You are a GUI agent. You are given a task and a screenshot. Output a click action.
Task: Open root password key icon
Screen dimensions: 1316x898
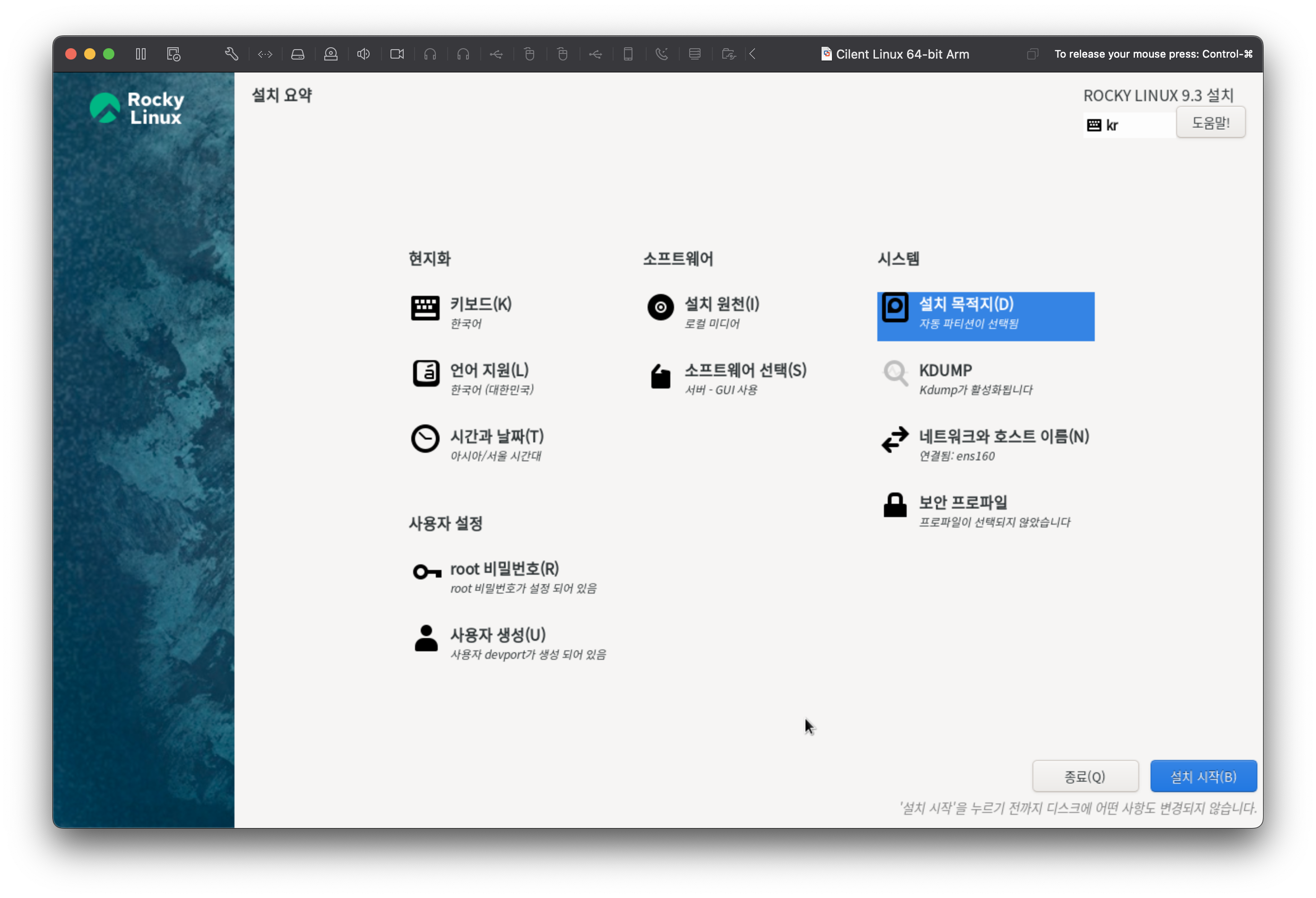point(426,572)
